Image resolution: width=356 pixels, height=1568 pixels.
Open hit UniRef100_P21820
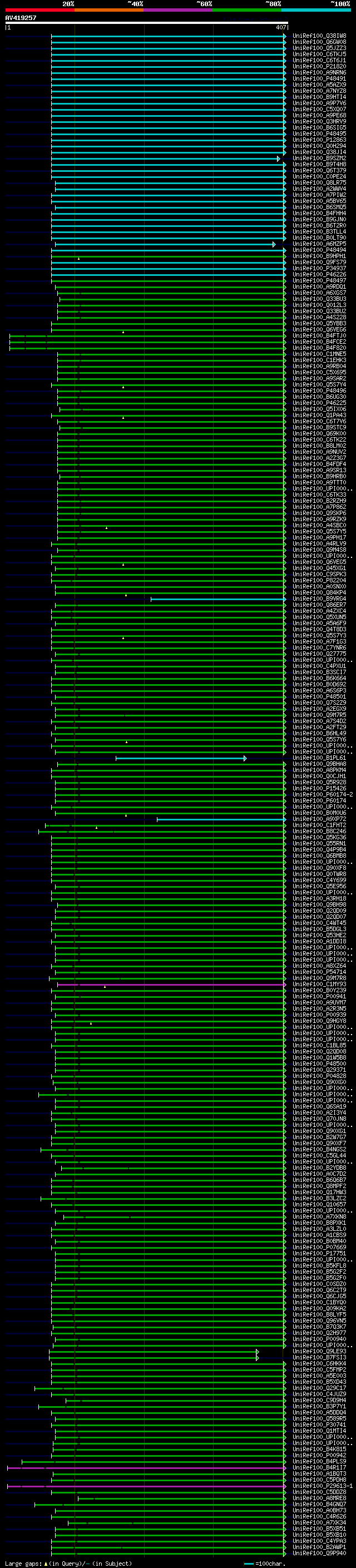click(x=319, y=66)
